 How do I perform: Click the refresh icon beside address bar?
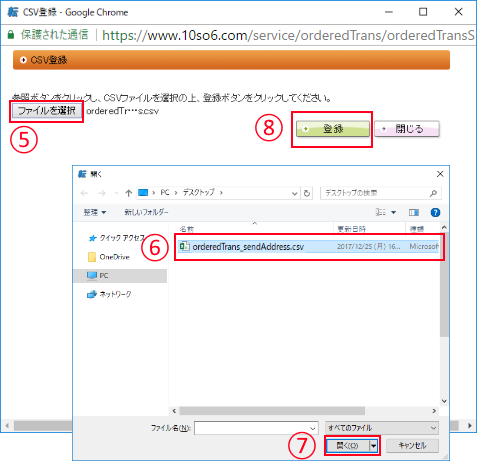tap(307, 193)
